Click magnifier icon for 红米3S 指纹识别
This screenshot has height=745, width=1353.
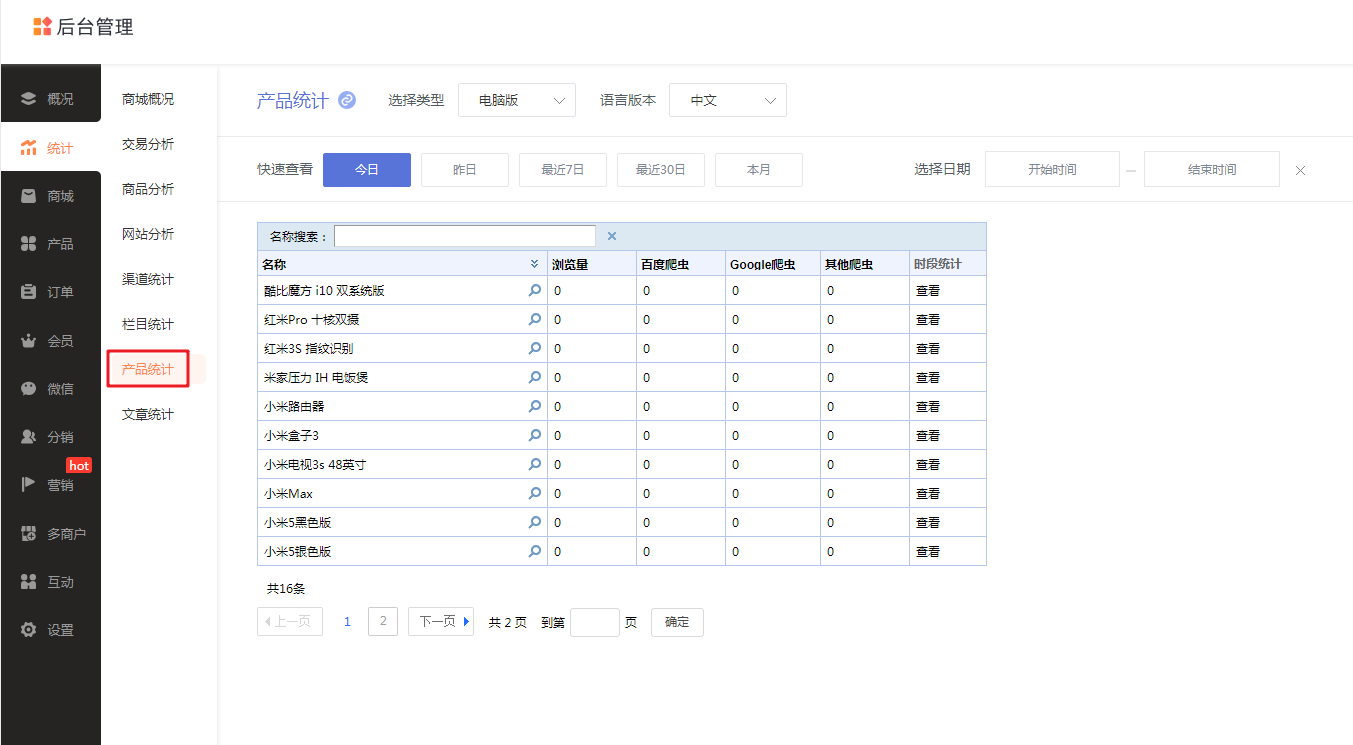pos(535,348)
